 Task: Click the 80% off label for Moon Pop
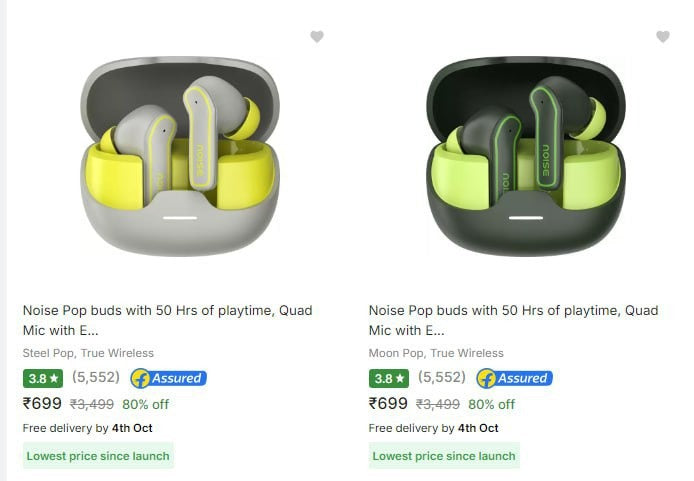pos(491,405)
